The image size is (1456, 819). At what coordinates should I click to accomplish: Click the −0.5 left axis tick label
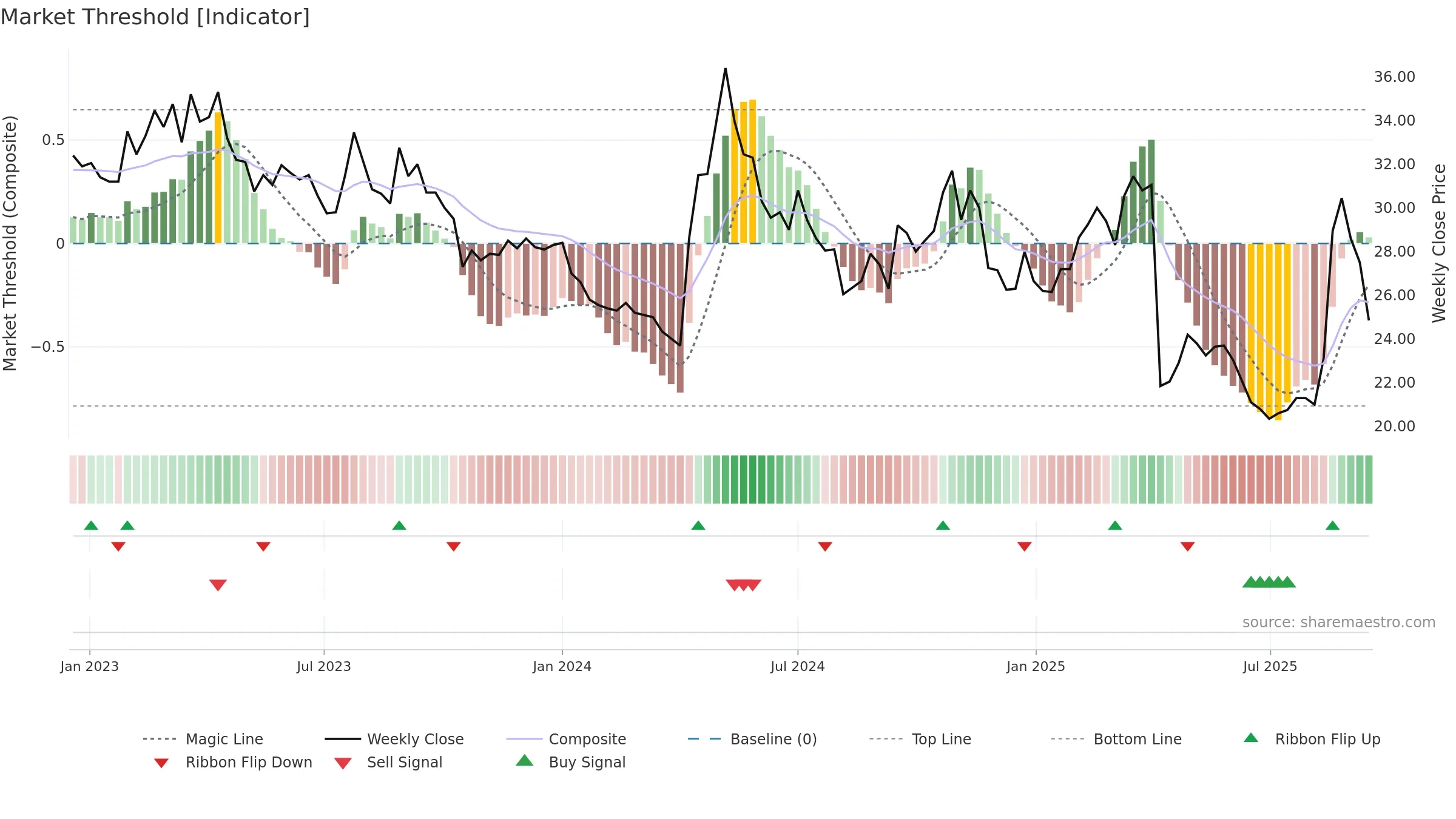coord(47,347)
